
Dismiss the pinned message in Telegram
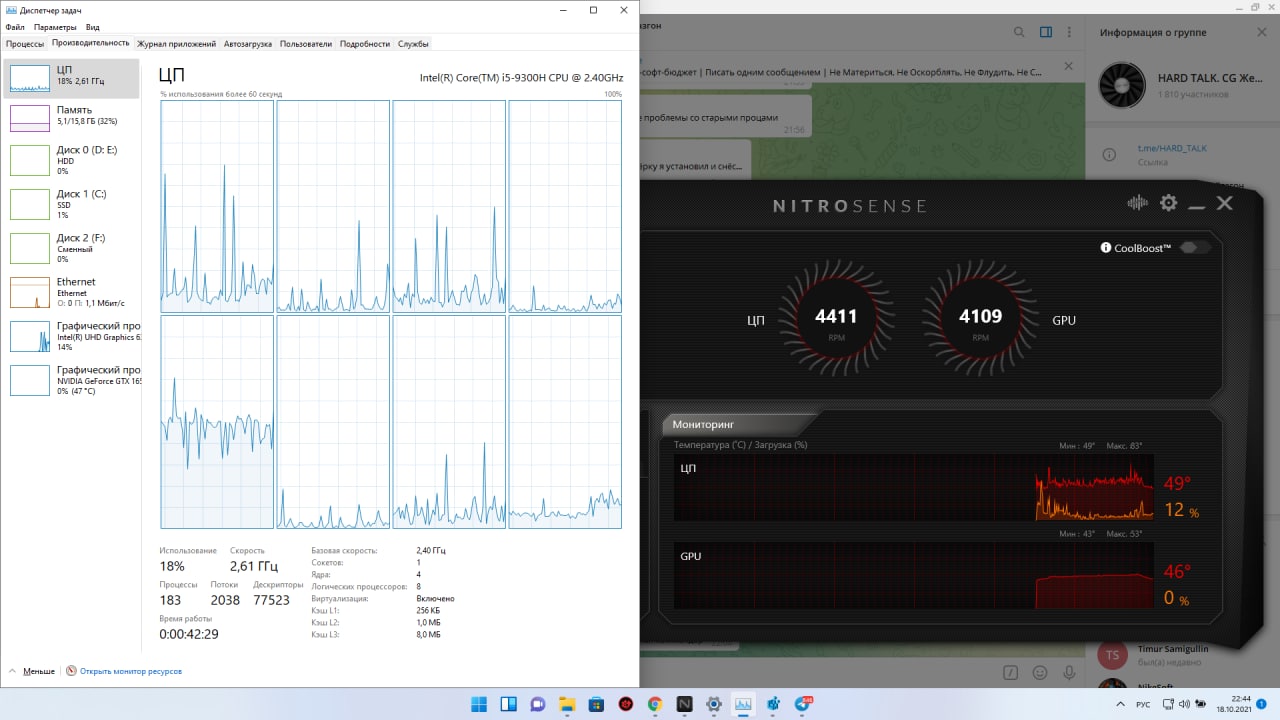click(1068, 66)
